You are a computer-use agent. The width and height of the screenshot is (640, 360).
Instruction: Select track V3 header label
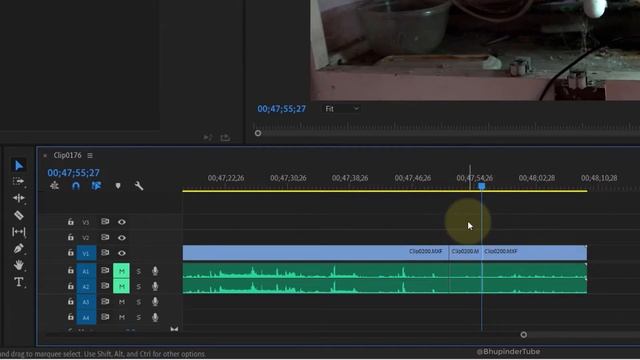tap(86, 222)
